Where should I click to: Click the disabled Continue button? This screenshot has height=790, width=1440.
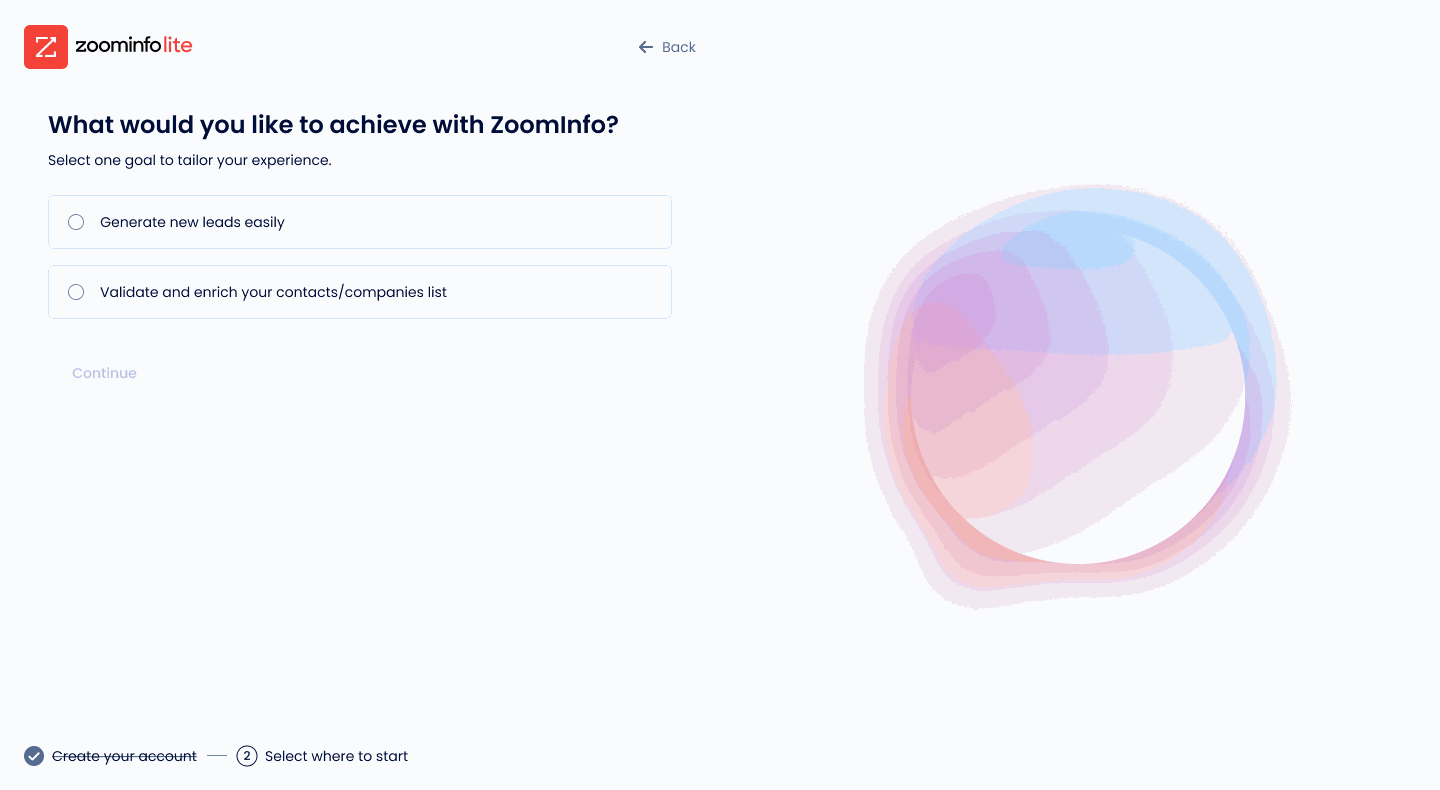point(104,373)
